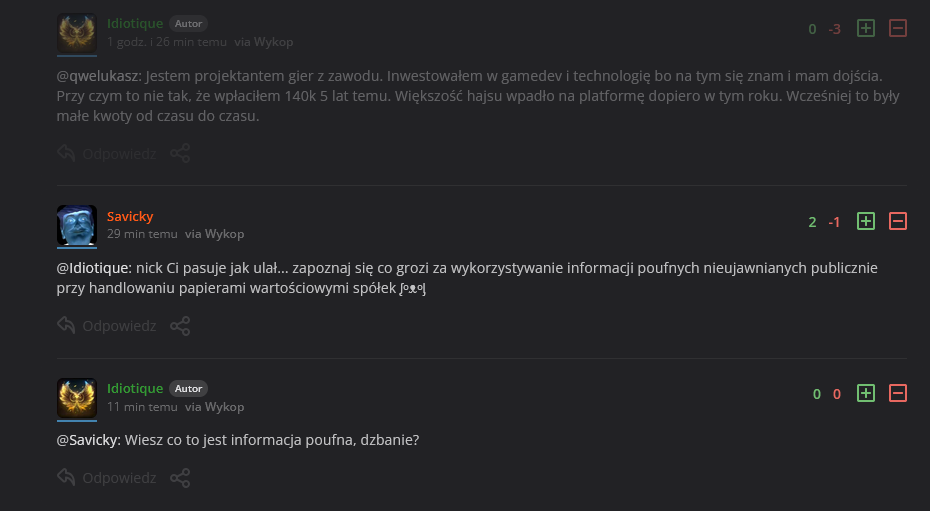Open Savicky's user profile via the username
This screenshot has width=930, height=511.
coord(130,216)
